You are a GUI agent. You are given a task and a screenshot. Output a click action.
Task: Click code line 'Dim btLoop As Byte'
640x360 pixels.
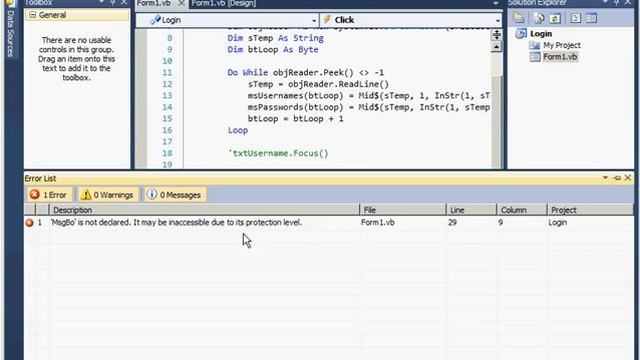[273, 49]
